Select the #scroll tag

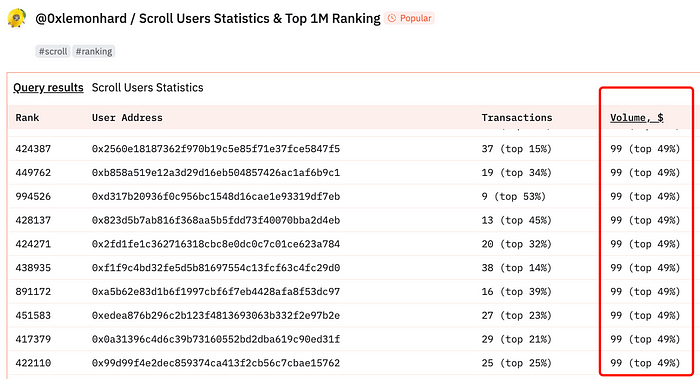[53, 51]
